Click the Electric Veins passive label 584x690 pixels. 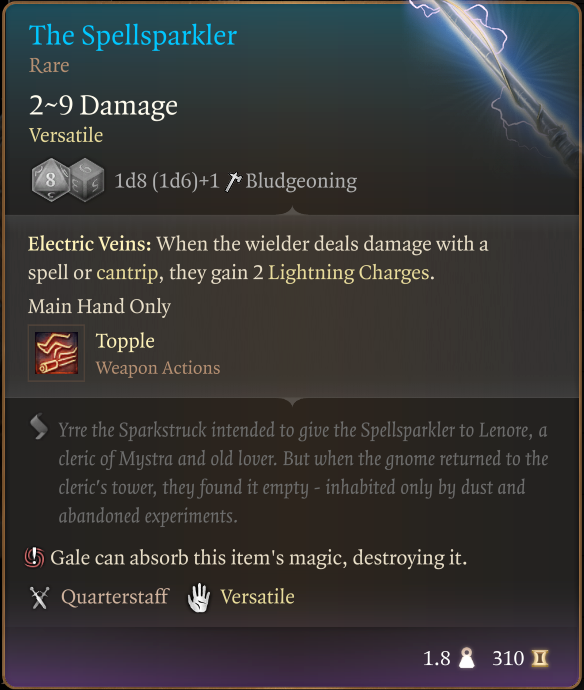point(90,244)
